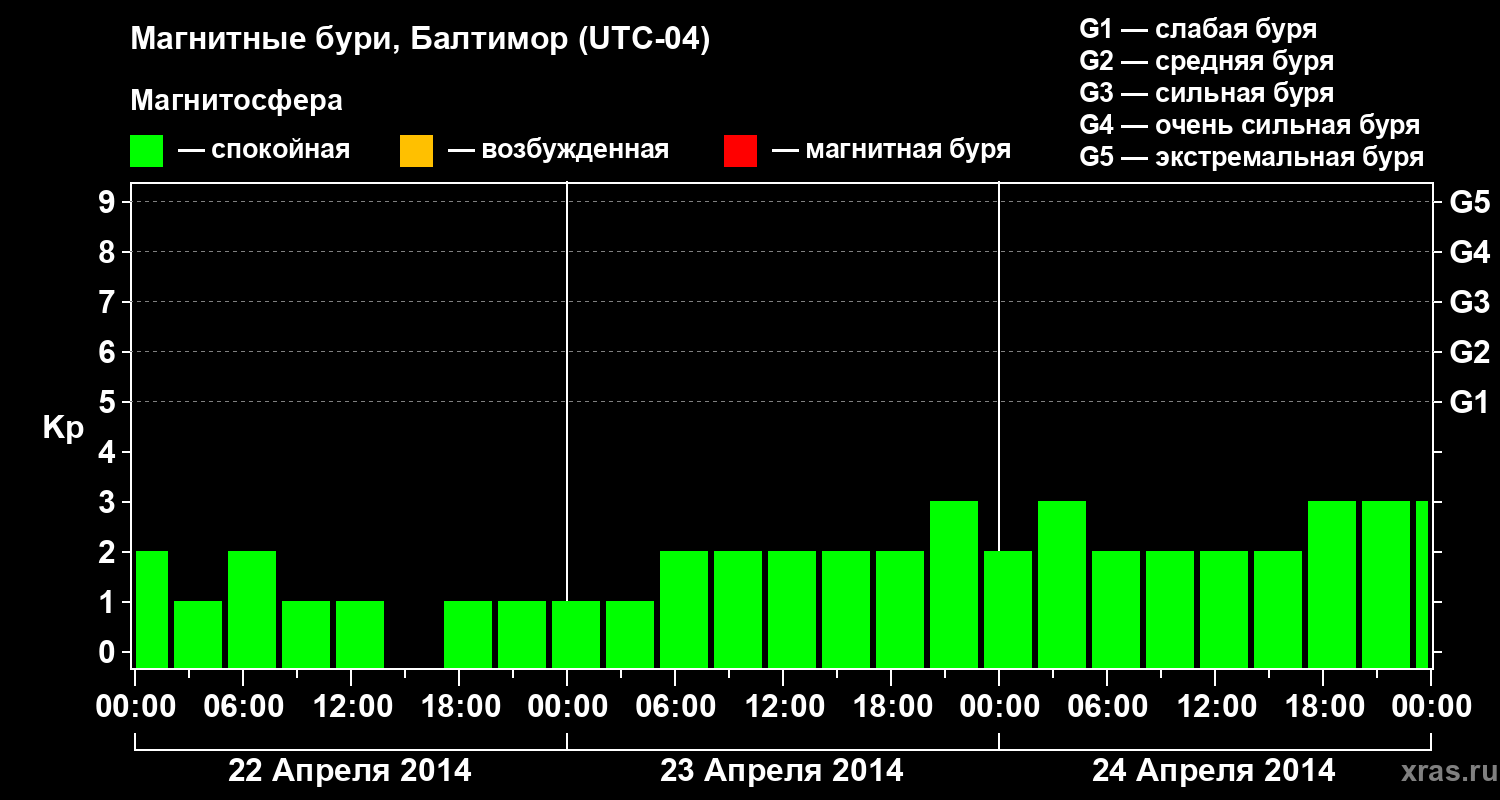Click the orange 'возбужденная' legend swatch
1500x800 pixels.
416,151
